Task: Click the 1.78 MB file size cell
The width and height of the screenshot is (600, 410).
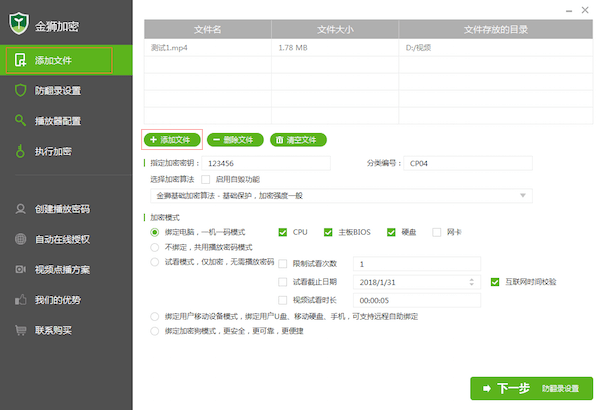Action: (335, 48)
